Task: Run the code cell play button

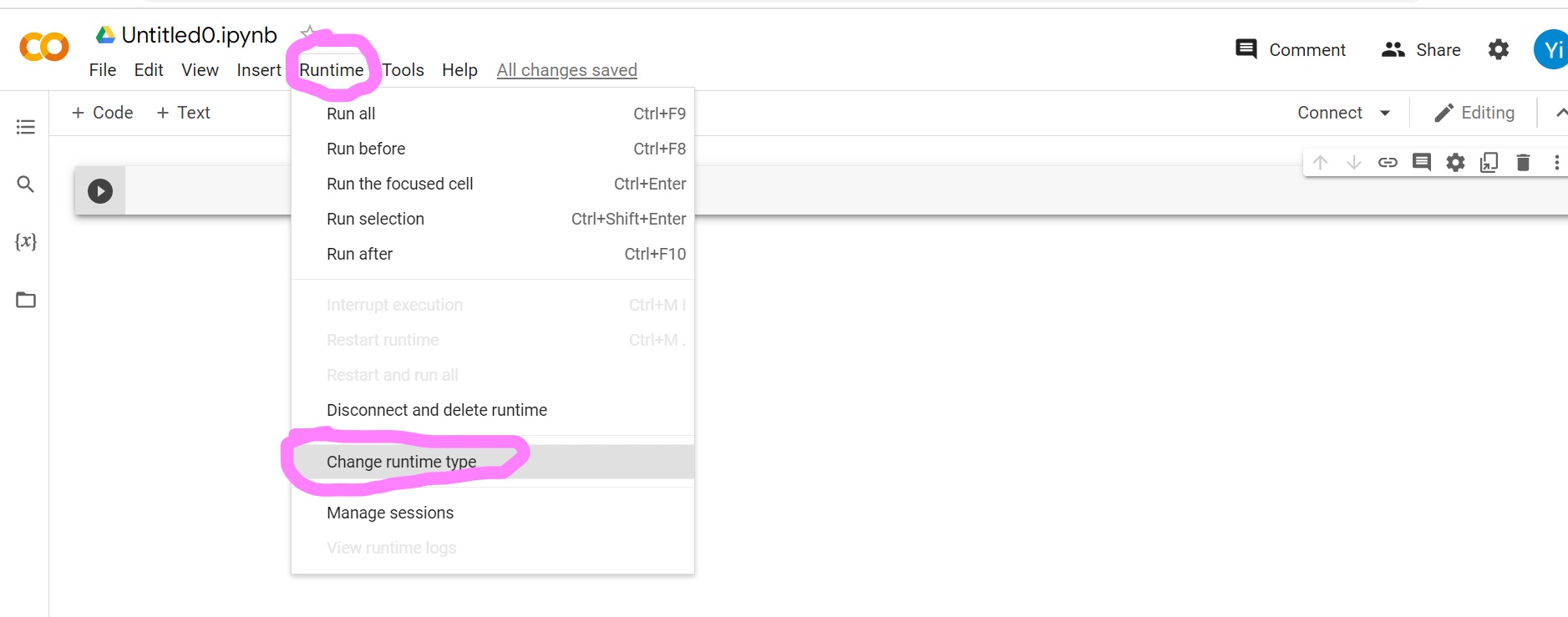Action: point(100,191)
